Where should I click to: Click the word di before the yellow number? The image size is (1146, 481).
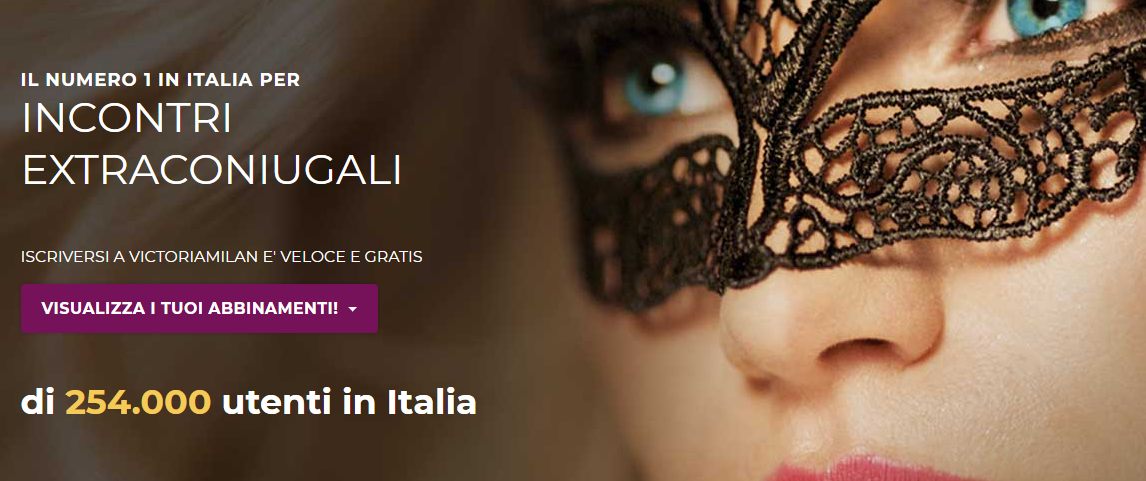tap(38, 403)
